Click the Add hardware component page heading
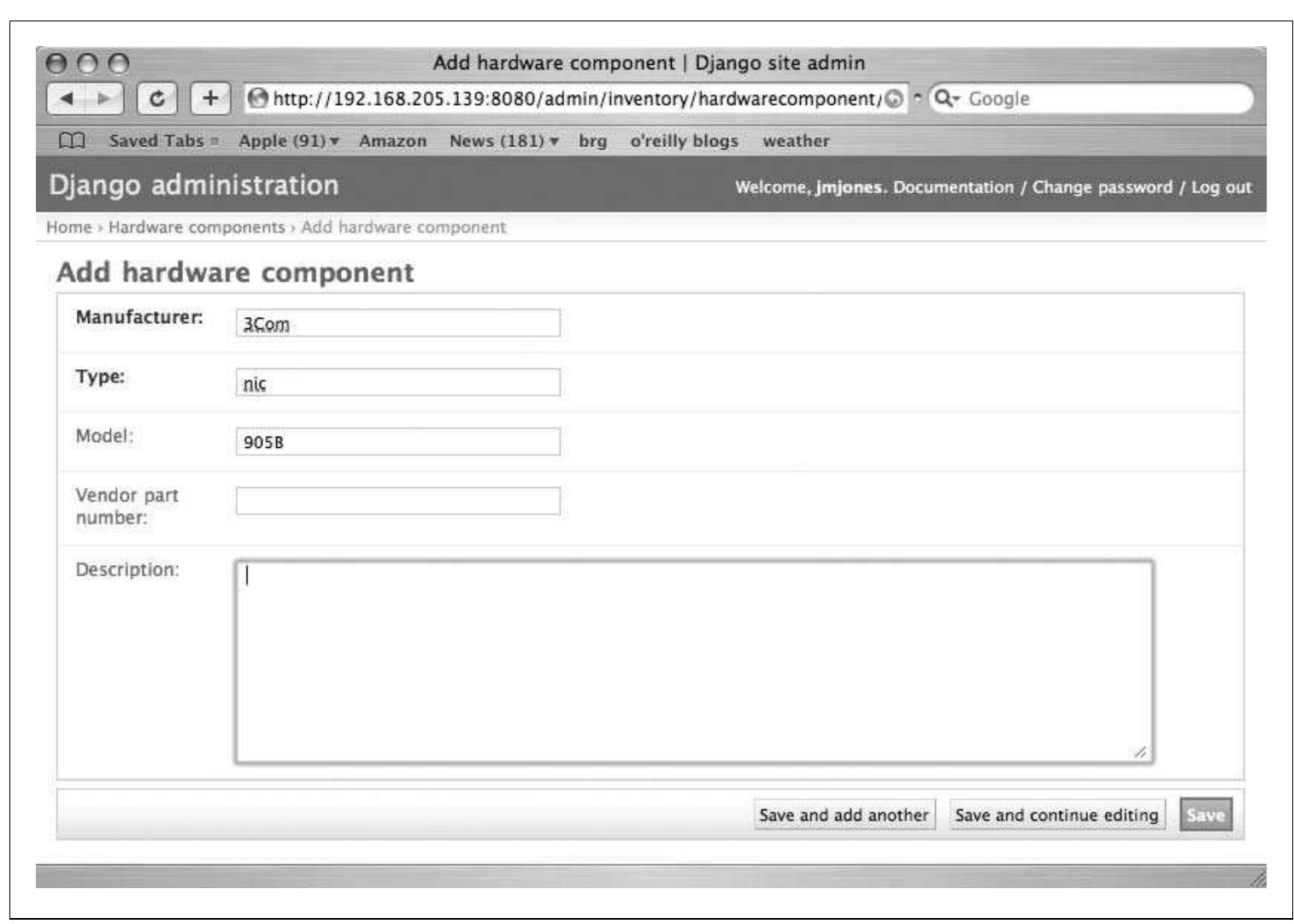The width and height of the screenshot is (1294, 924). click(x=235, y=273)
